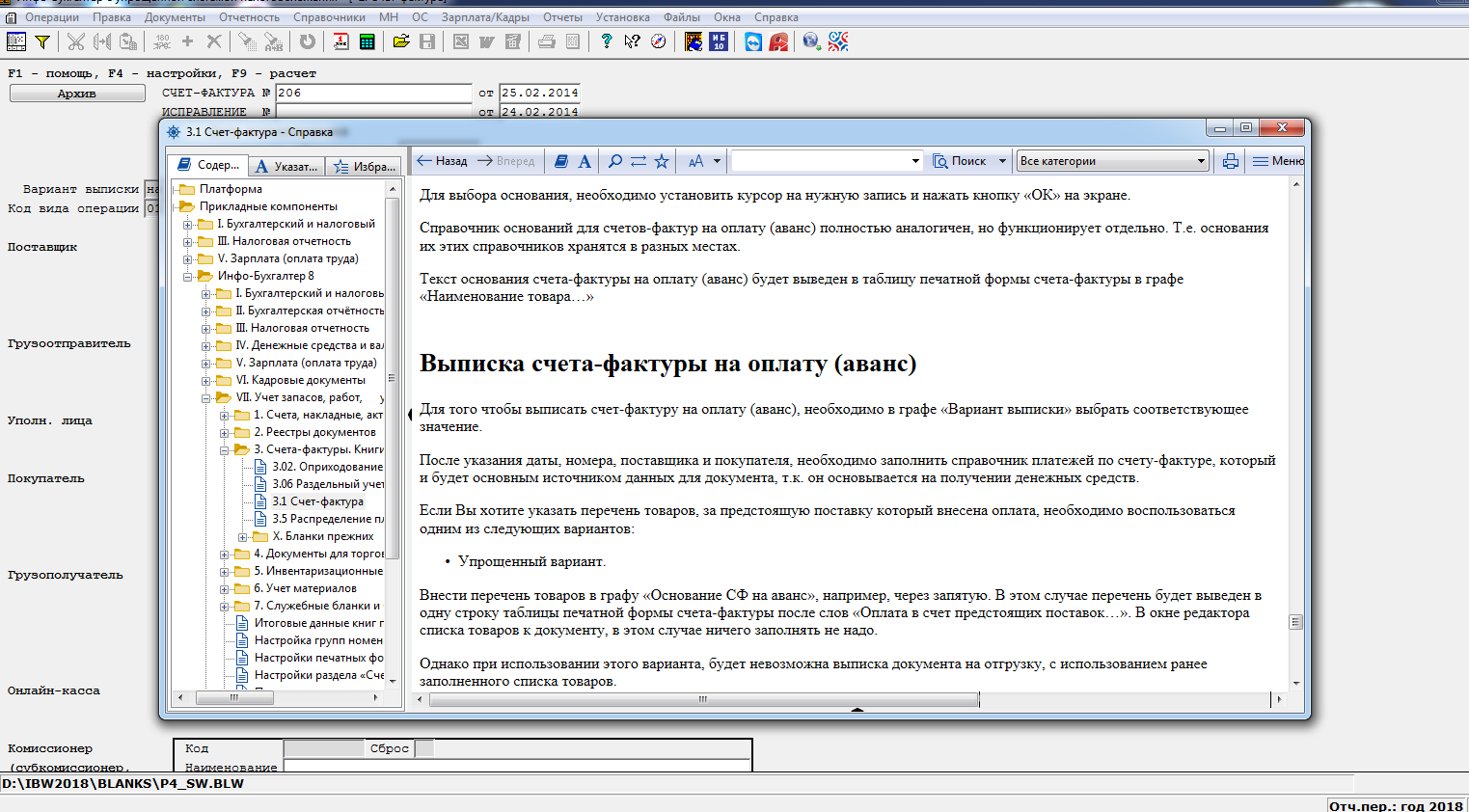The height and width of the screenshot is (812, 1469).
Task: Launch the TeamViewer icon in toolbar
Action: (x=753, y=41)
